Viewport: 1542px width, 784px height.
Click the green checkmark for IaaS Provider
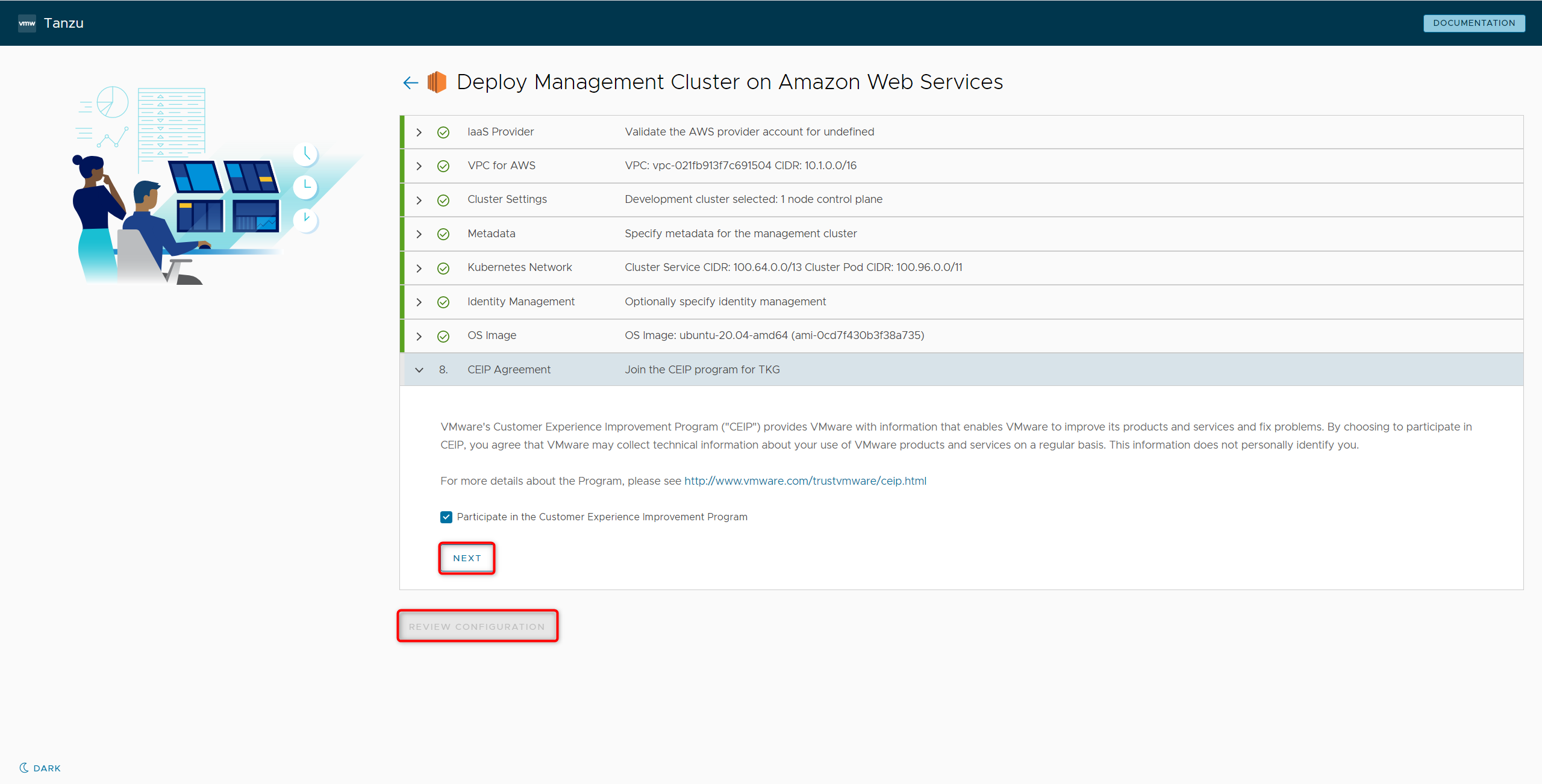coord(443,132)
